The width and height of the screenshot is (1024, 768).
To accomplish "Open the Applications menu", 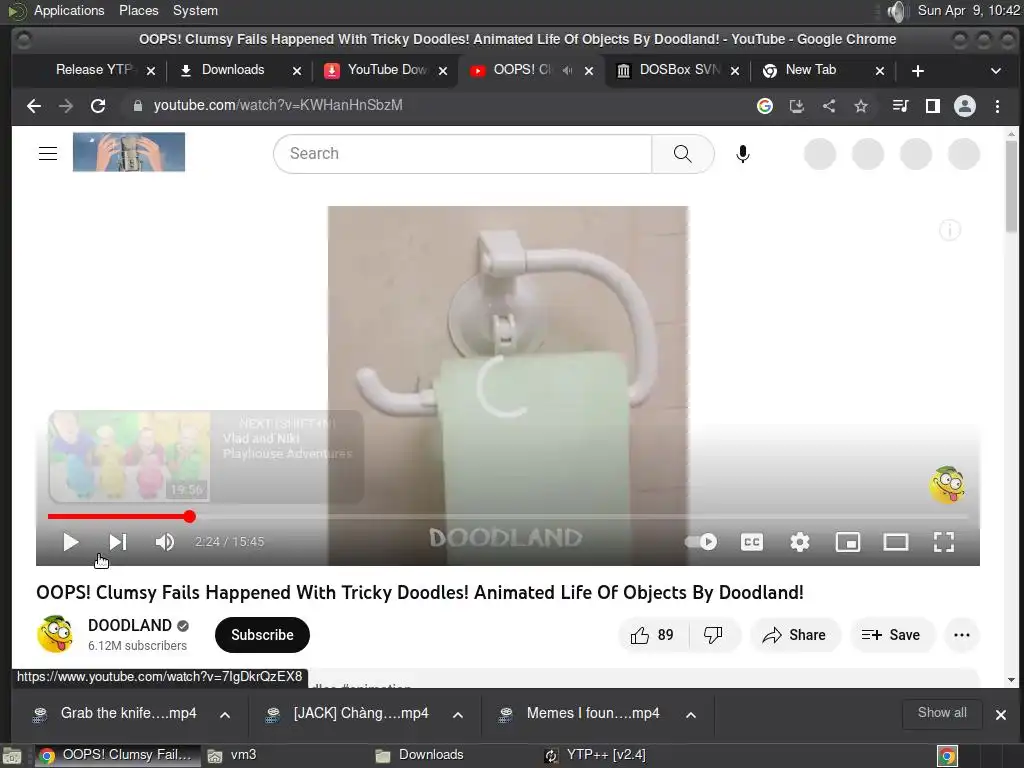I will (69, 10).
